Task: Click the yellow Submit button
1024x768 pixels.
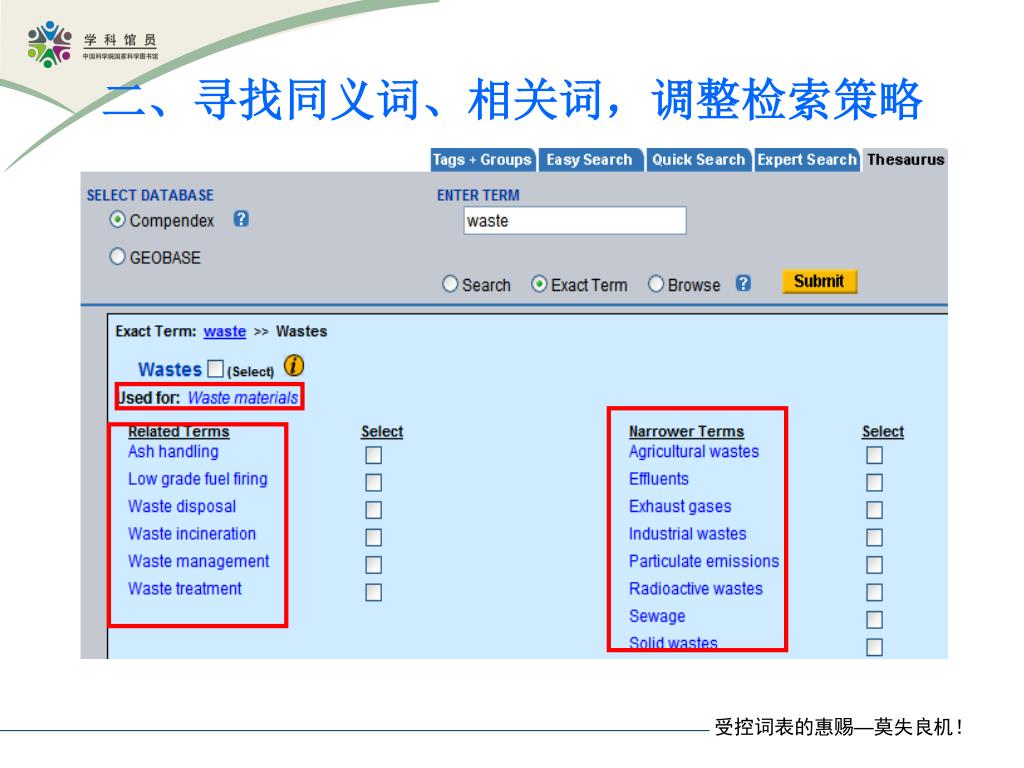Action: point(820,281)
